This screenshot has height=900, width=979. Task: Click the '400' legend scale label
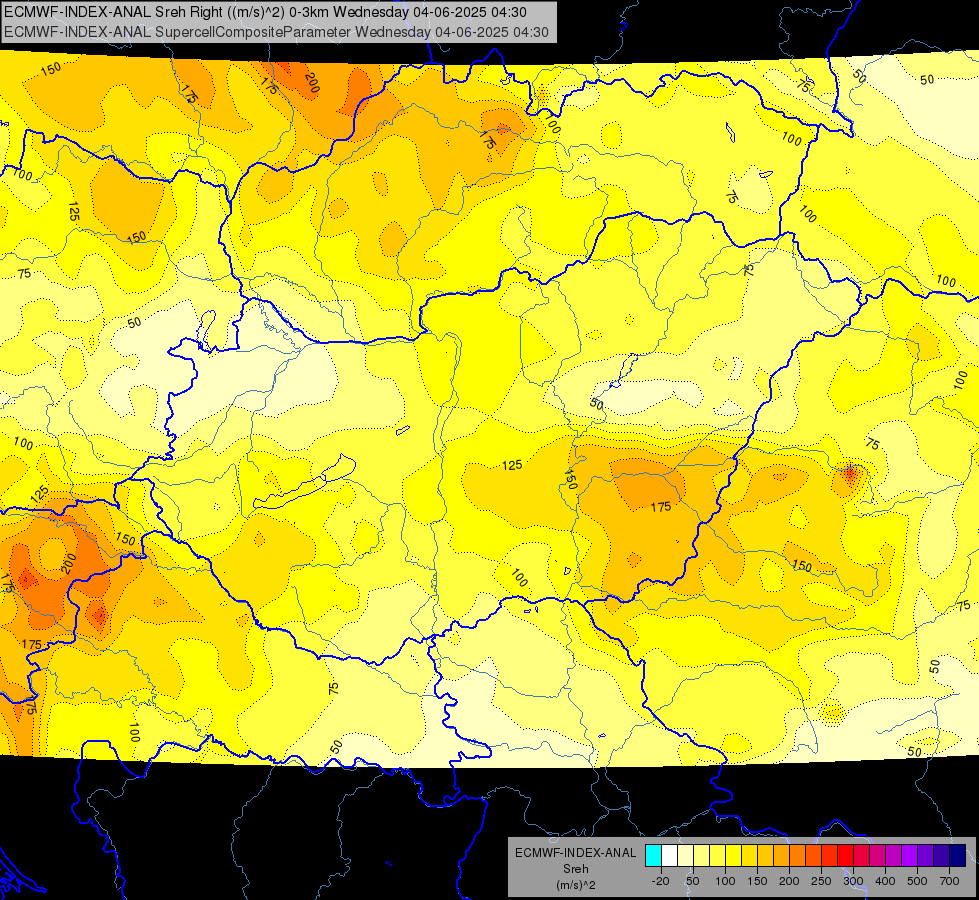tap(885, 881)
